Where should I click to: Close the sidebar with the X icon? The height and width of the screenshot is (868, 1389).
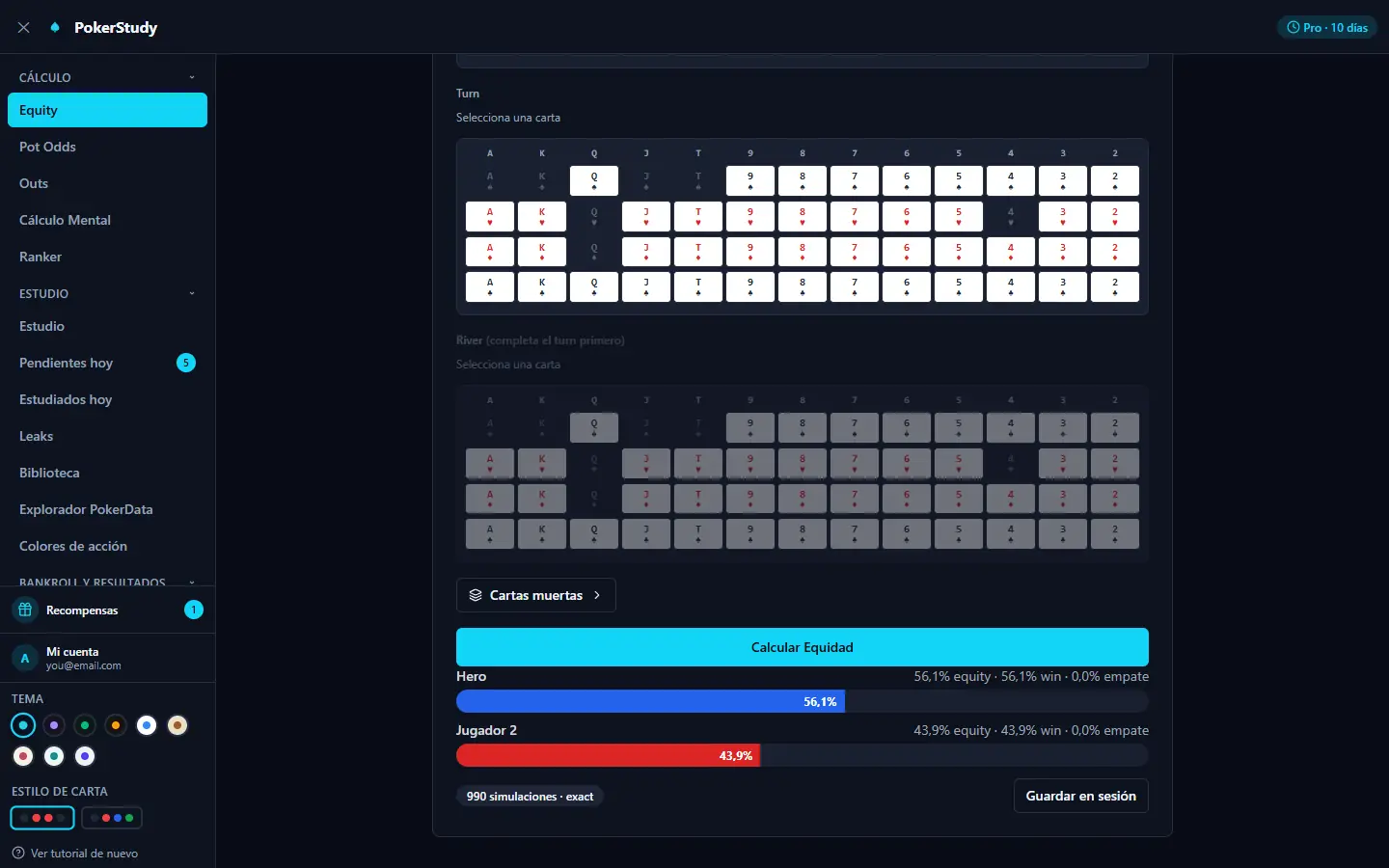pos(24,27)
